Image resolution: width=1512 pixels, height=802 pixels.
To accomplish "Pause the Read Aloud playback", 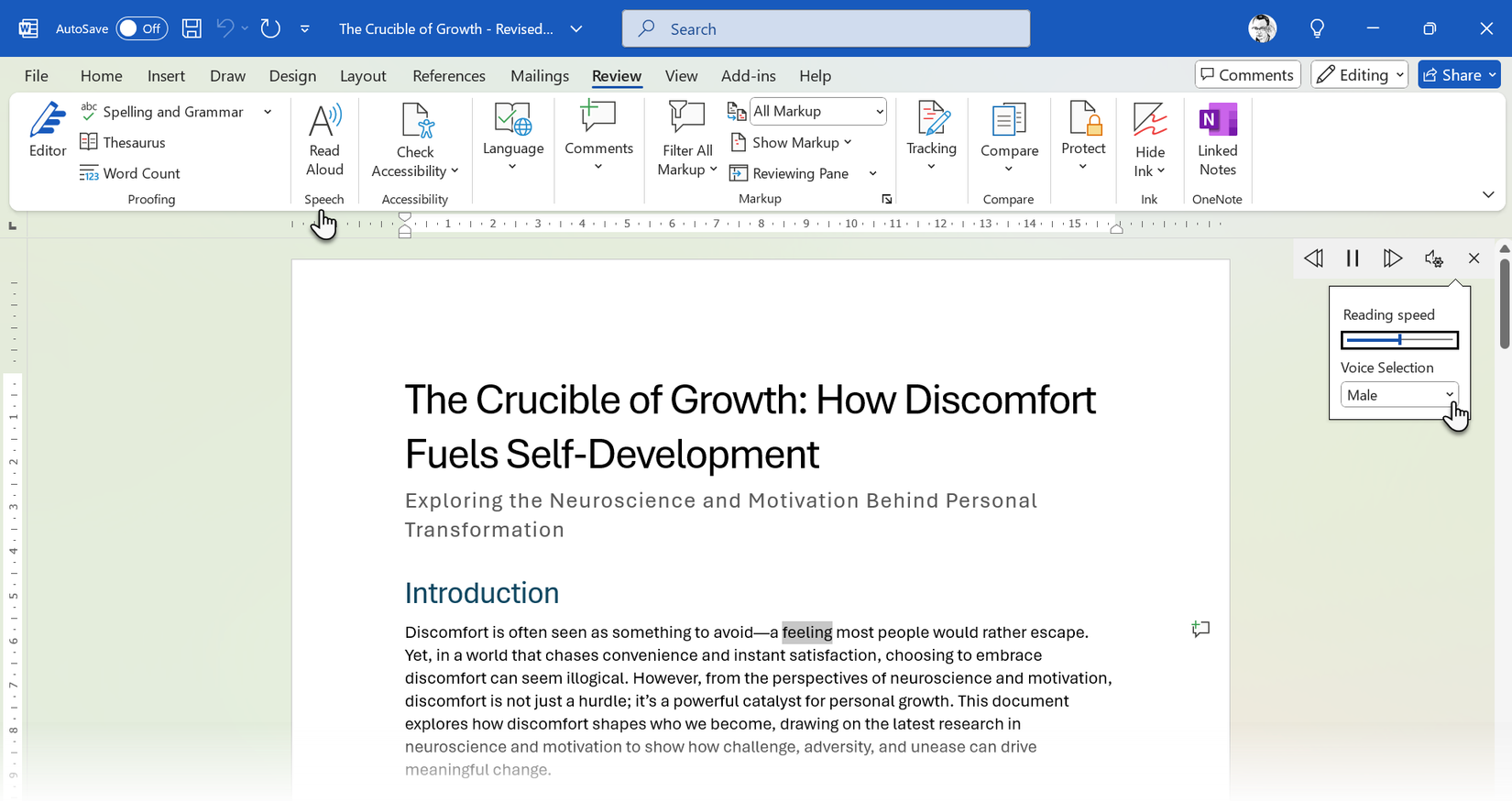I will click(1353, 258).
